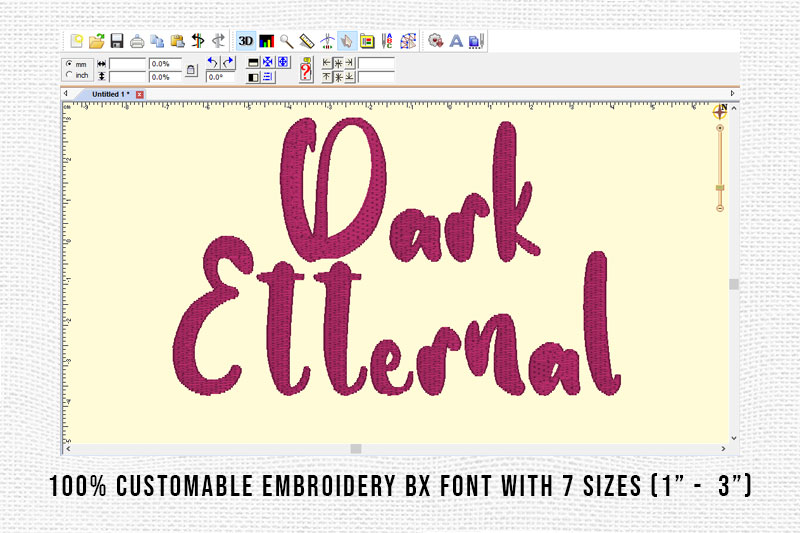Screen dimensions: 800x533
Task: Click the lower alignment value field
Action: tap(376, 77)
